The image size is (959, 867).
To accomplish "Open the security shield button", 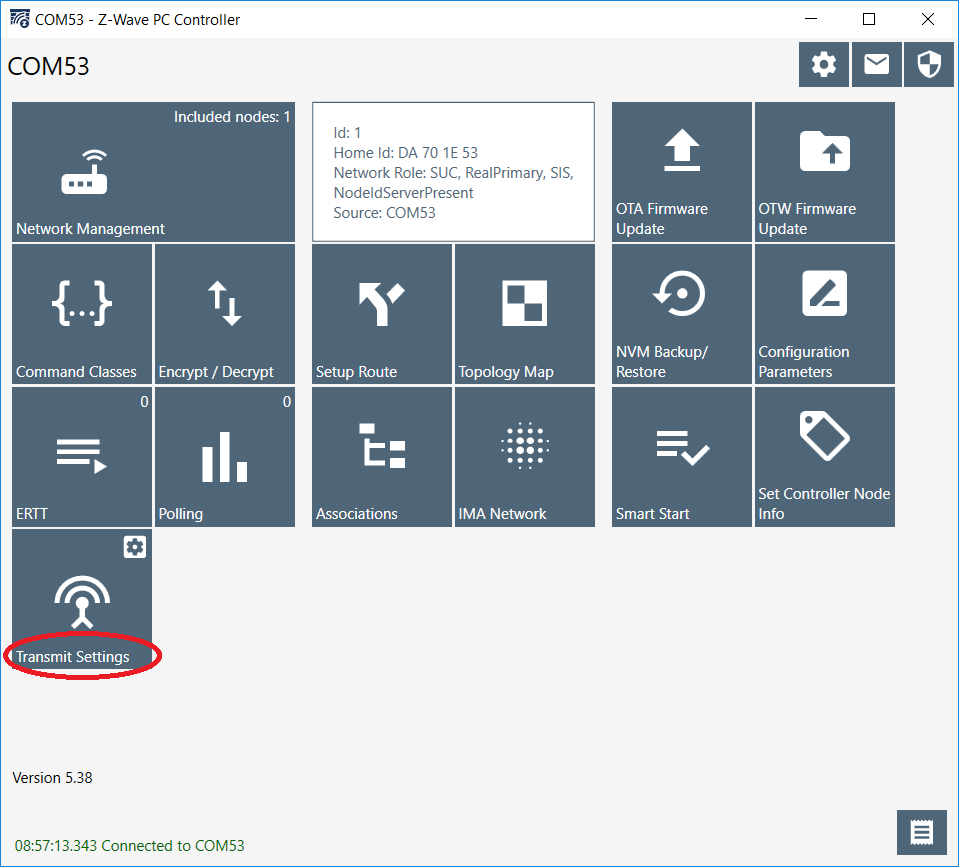I will [x=928, y=64].
